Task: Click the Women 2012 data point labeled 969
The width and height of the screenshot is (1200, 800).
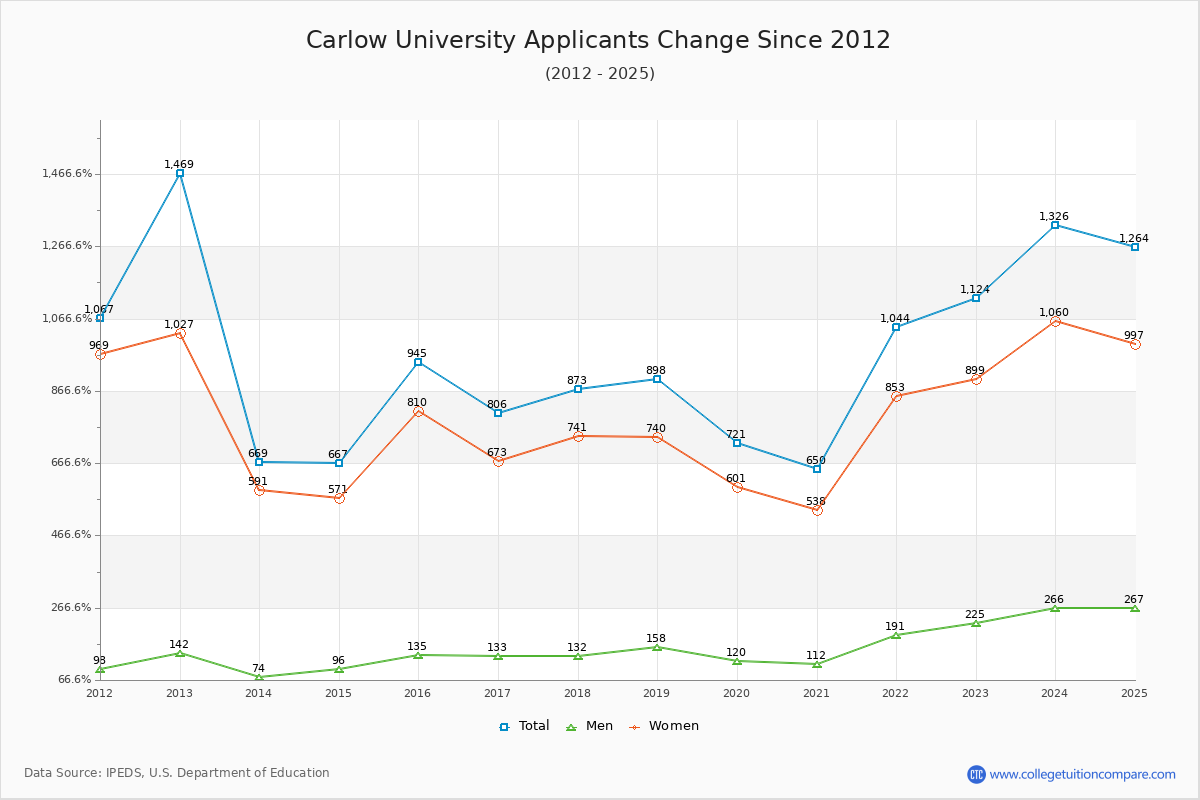Action: [100, 354]
